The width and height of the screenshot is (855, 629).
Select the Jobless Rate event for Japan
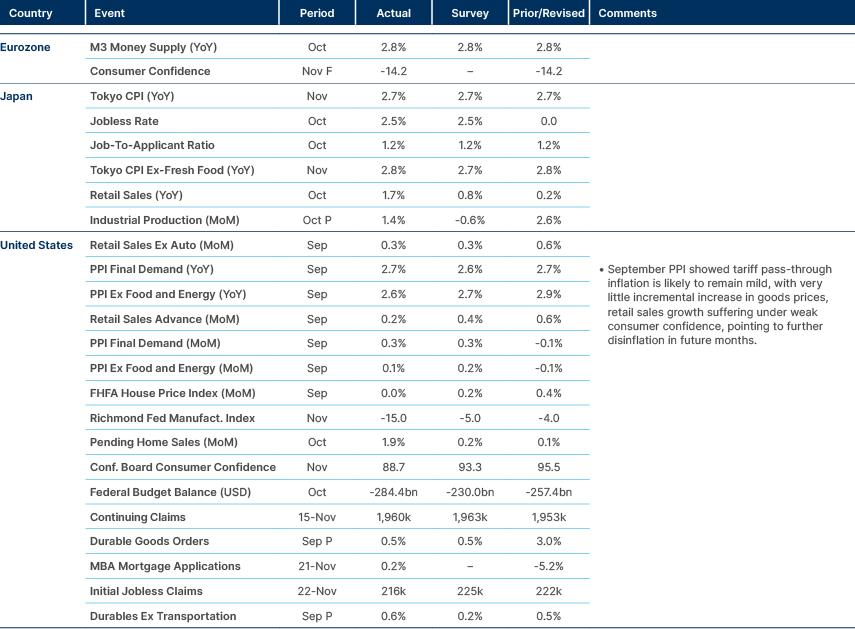tap(123, 121)
